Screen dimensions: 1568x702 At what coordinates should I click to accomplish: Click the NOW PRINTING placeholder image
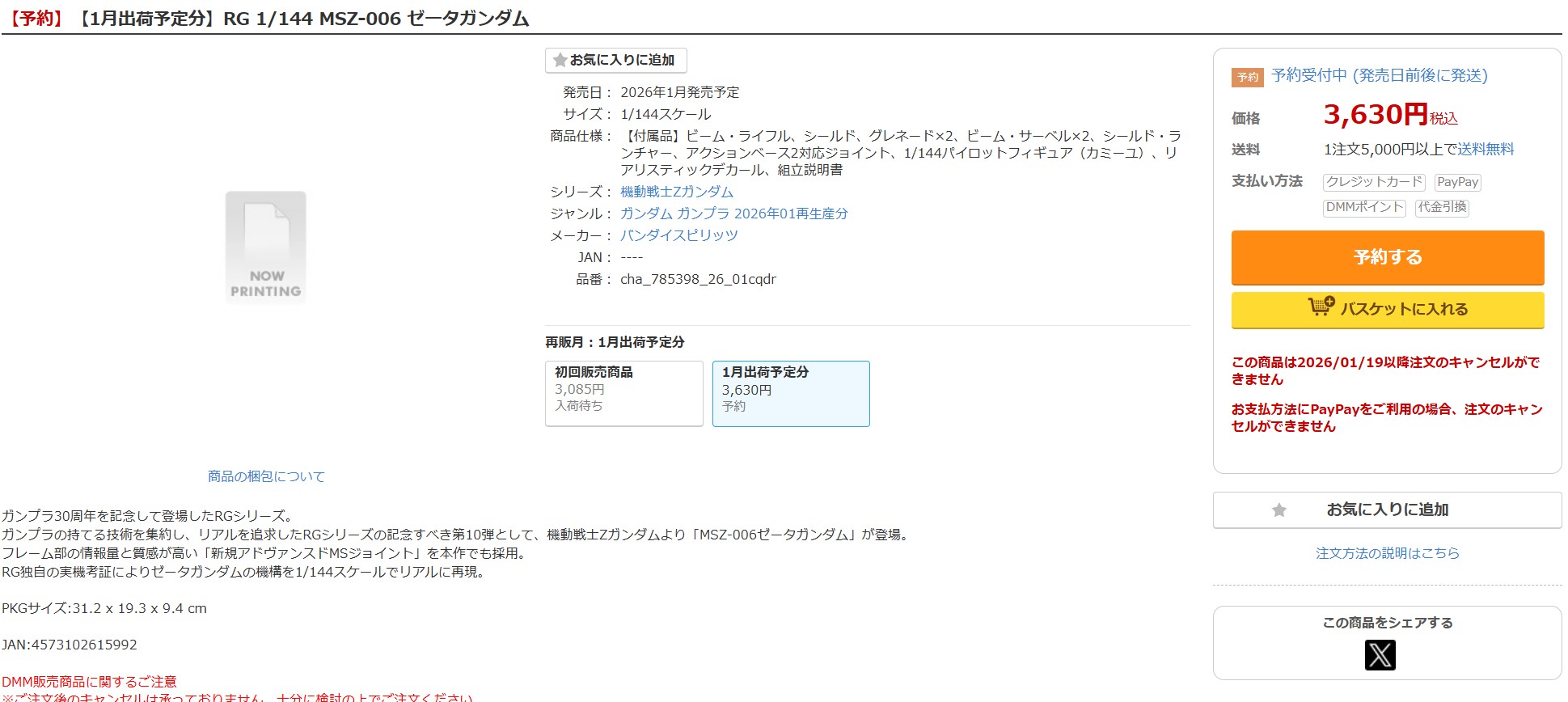pyautogui.click(x=265, y=247)
